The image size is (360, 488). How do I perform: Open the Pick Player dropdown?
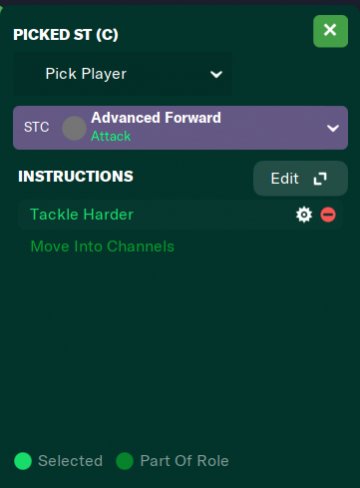[122, 74]
